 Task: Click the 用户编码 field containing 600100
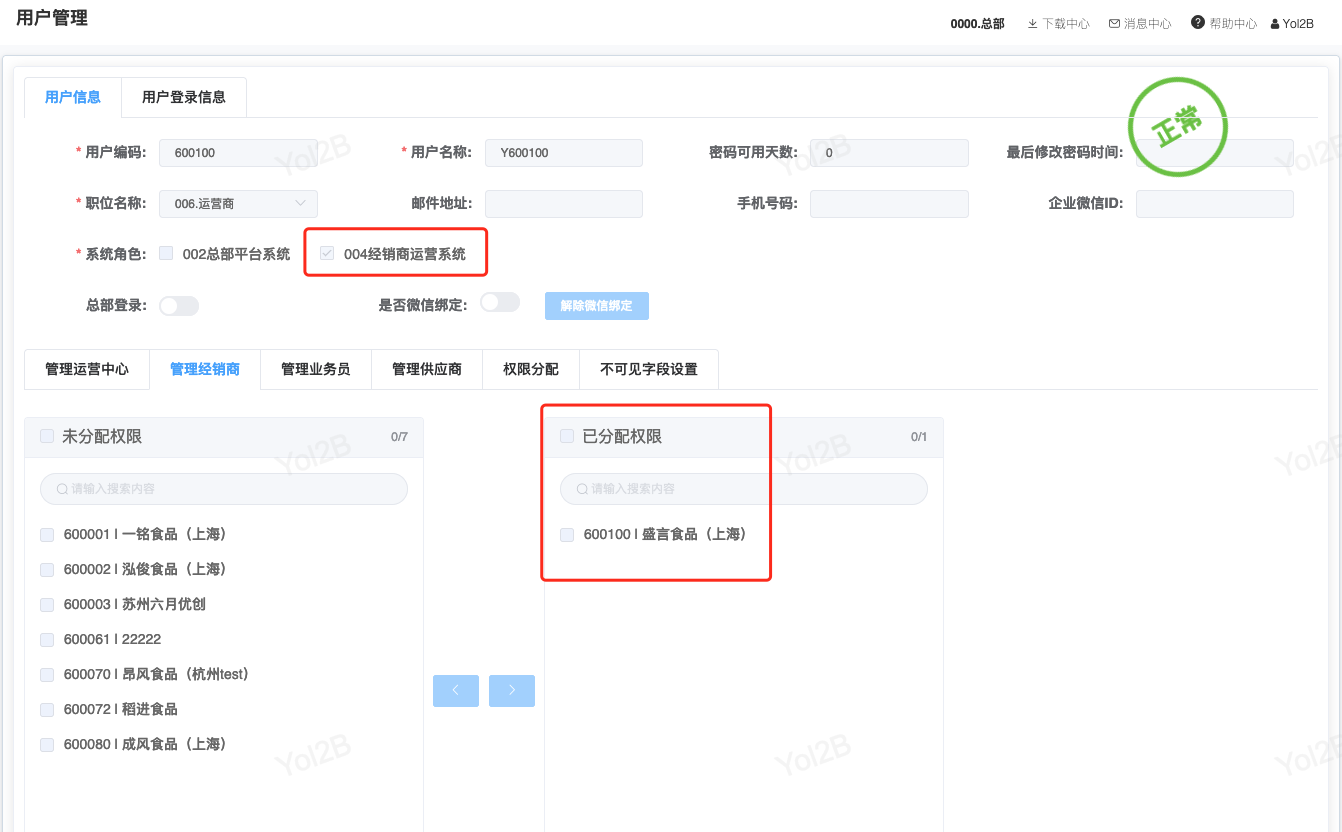tap(238, 153)
